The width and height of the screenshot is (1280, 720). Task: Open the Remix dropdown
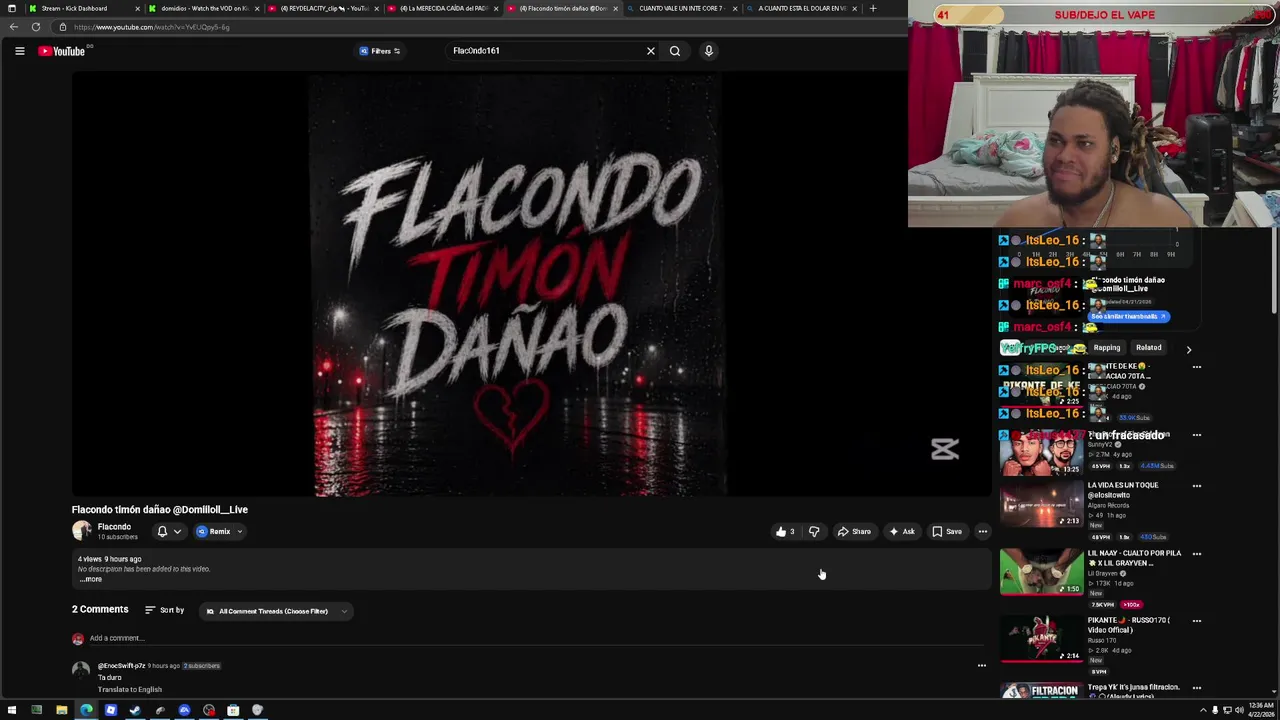[x=220, y=532]
